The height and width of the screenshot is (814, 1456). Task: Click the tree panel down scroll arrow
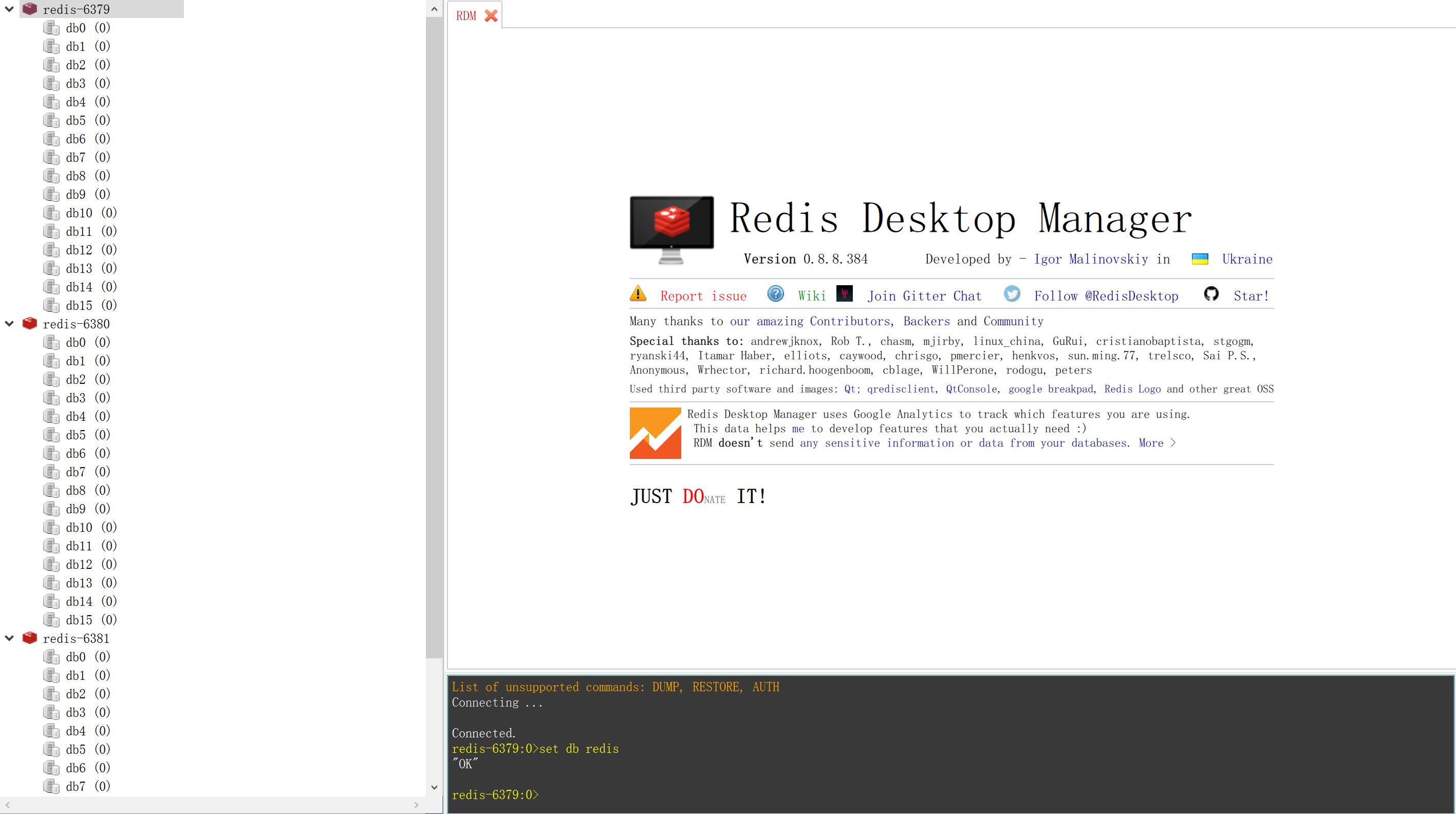[x=434, y=787]
